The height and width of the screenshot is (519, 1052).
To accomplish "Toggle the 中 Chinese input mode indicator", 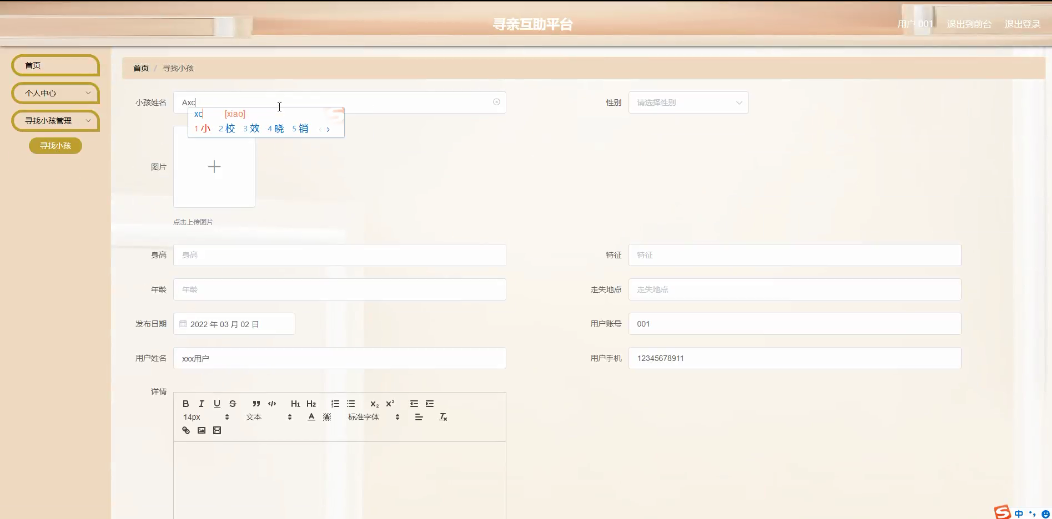I will tap(1019, 514).
